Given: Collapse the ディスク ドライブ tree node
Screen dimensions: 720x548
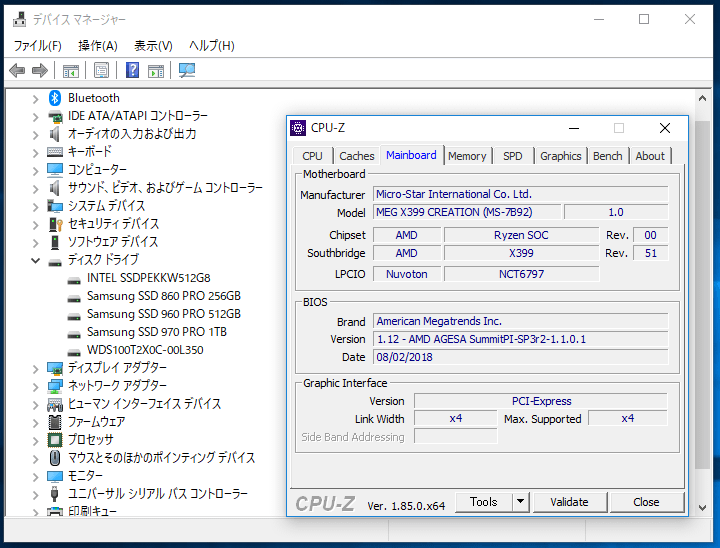Looking at the screenshot, I should (35, 260).
